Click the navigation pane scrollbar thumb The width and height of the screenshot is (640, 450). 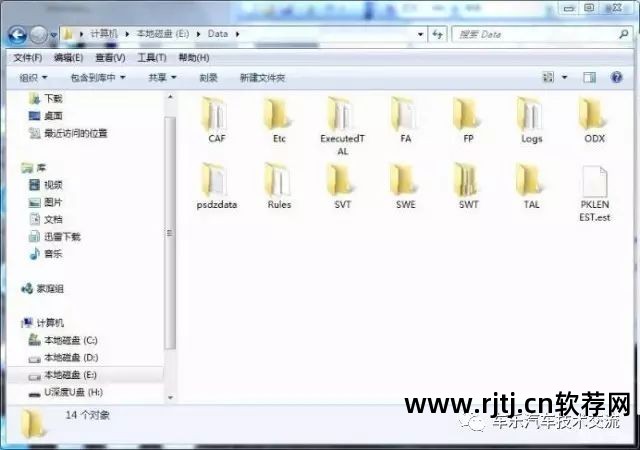coord(170,233)
